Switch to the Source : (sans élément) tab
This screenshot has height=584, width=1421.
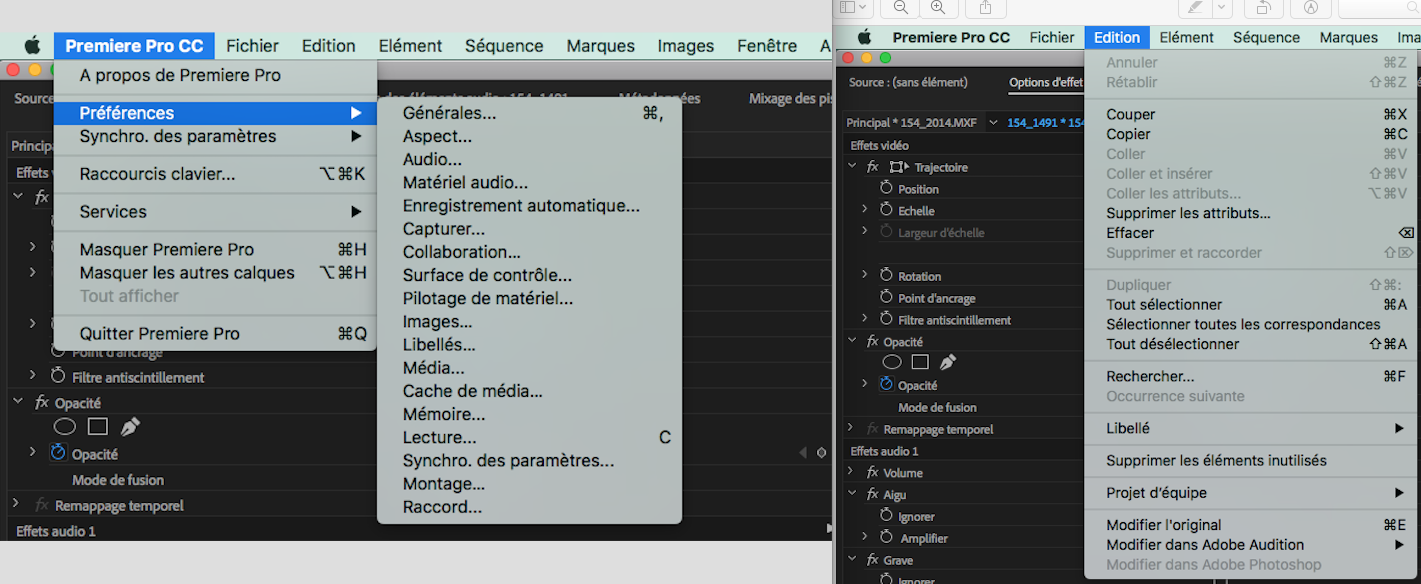coord(908,82)
